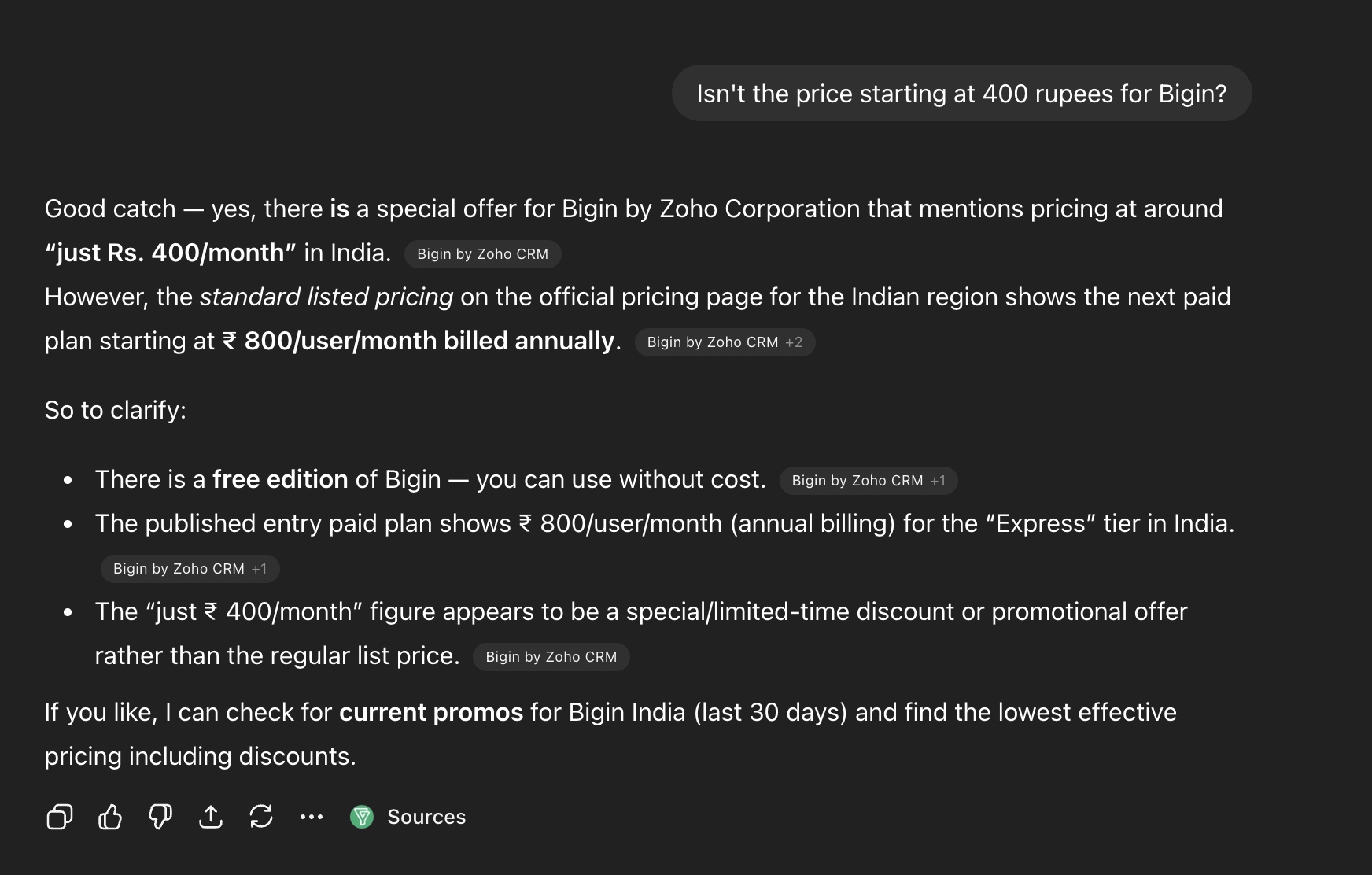Viewport: 1372px width, 875px height.
Task: Copy the response with the copy icon
Action: coord(60,817)
